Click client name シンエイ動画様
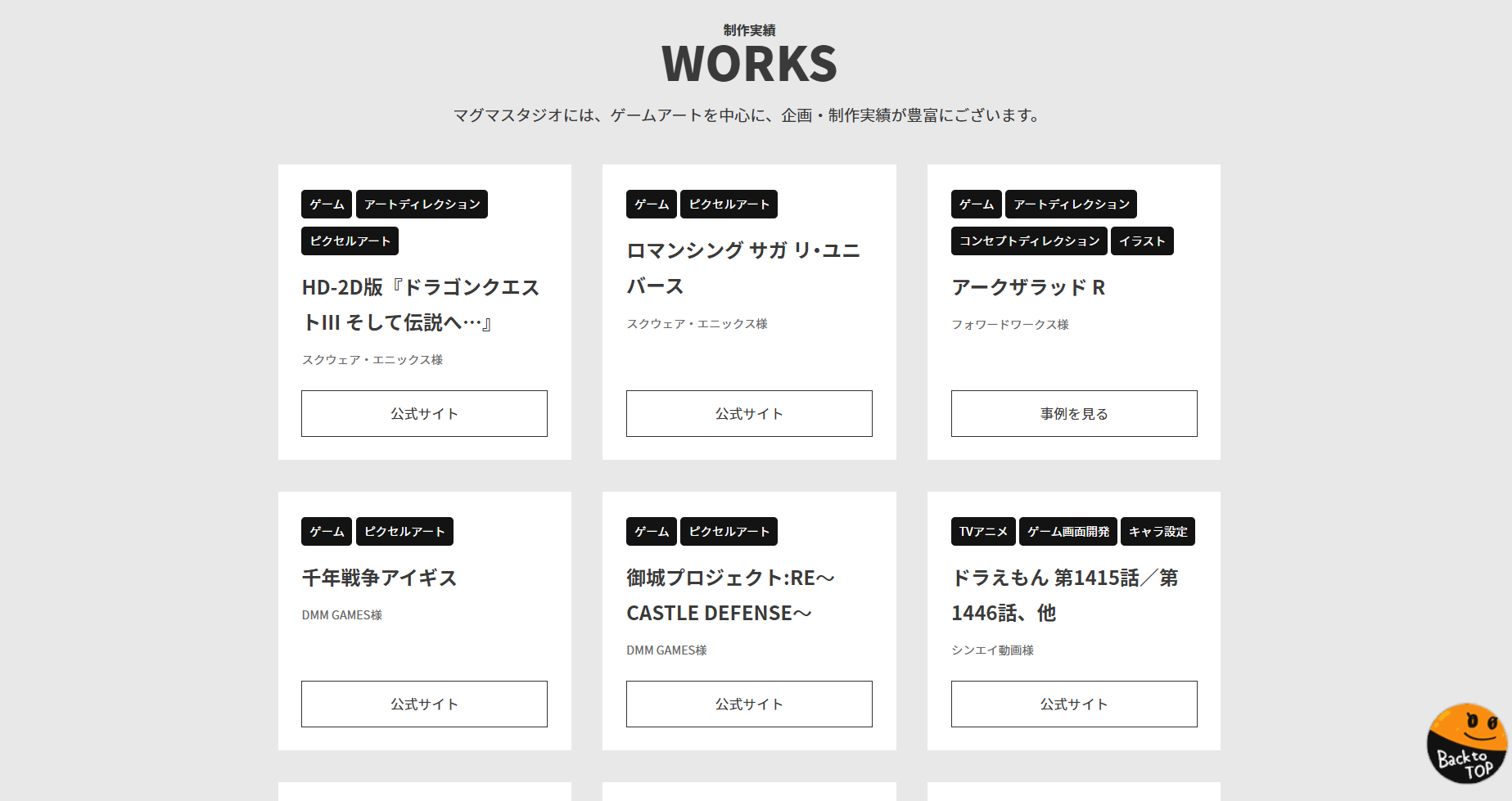Screen dimensions: 1512x801 tap(992, 650)
